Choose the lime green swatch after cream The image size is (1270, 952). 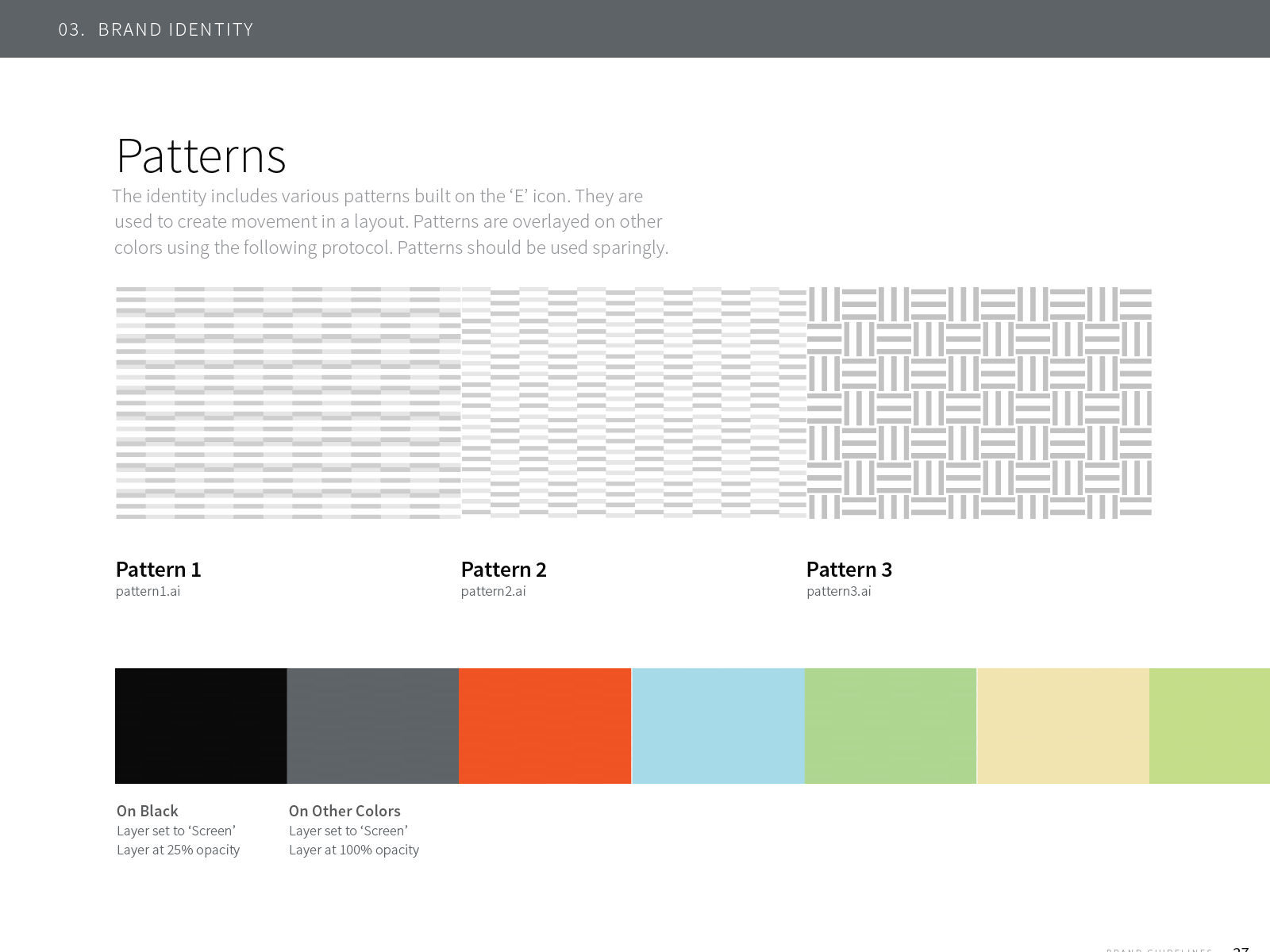[1210, 726]
